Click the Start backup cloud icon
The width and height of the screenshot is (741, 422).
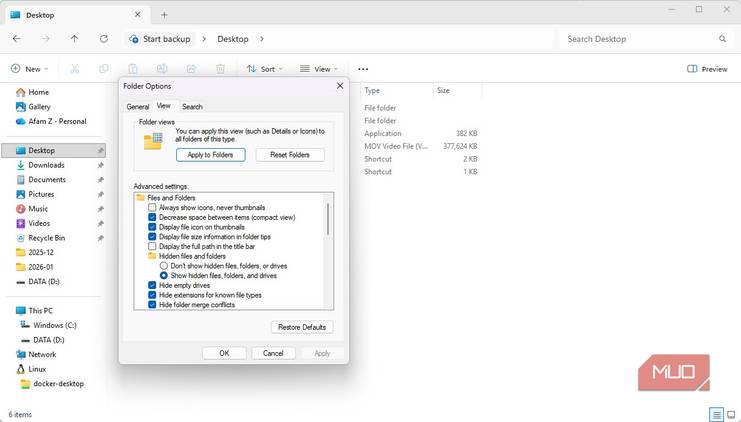pos(134,39)
